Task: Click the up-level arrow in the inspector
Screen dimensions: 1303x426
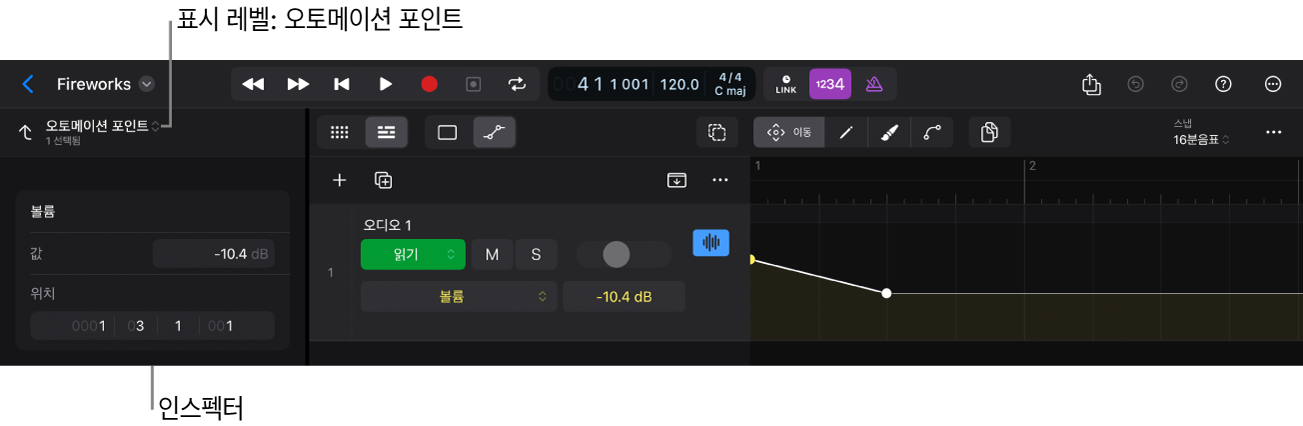Action: [x=25, y=132]
